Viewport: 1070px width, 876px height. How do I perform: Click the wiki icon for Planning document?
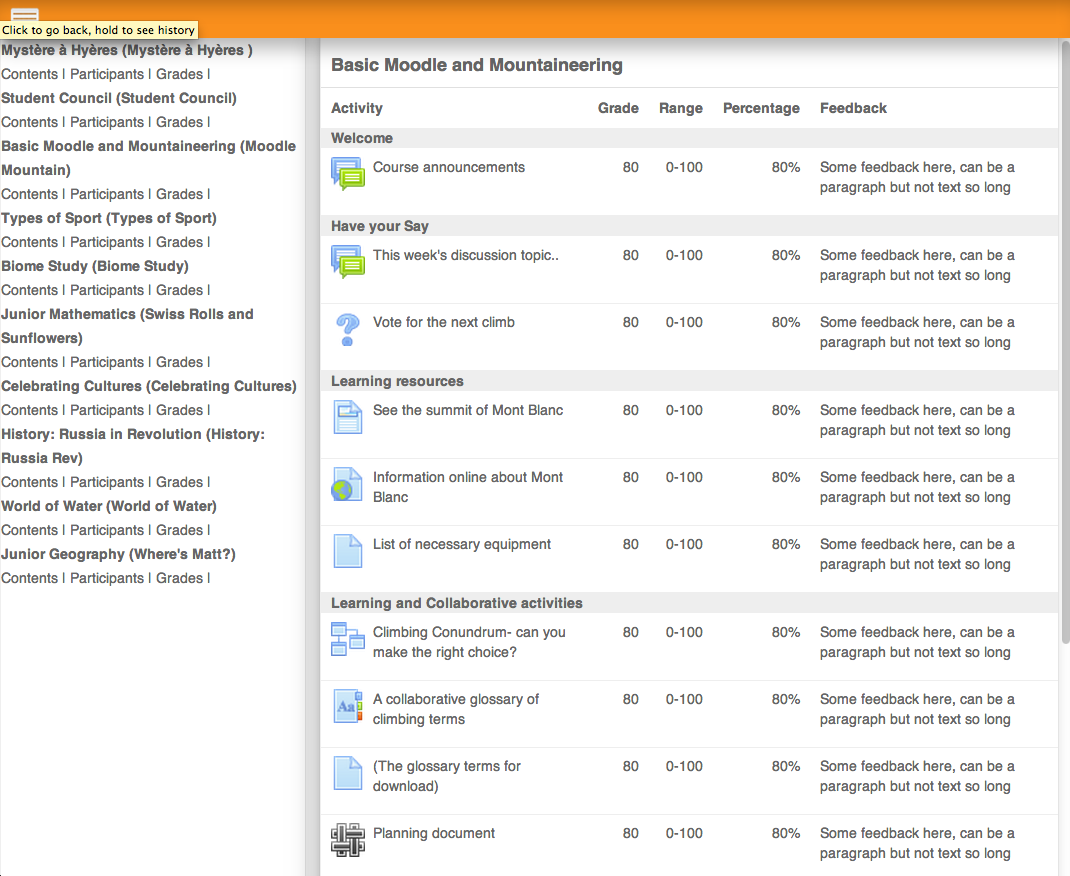pyautogui.click(x=348, y=840)
